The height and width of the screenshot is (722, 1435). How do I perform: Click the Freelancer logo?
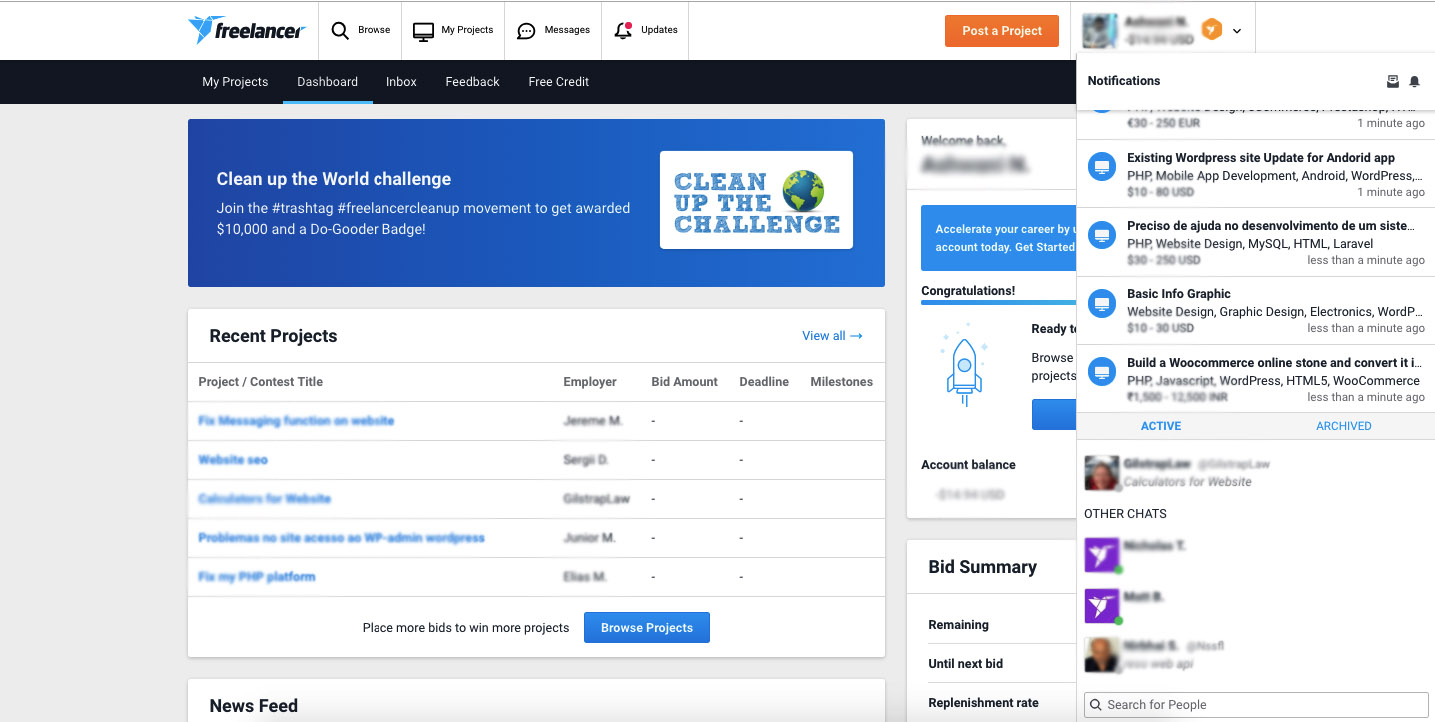[246, 30]
